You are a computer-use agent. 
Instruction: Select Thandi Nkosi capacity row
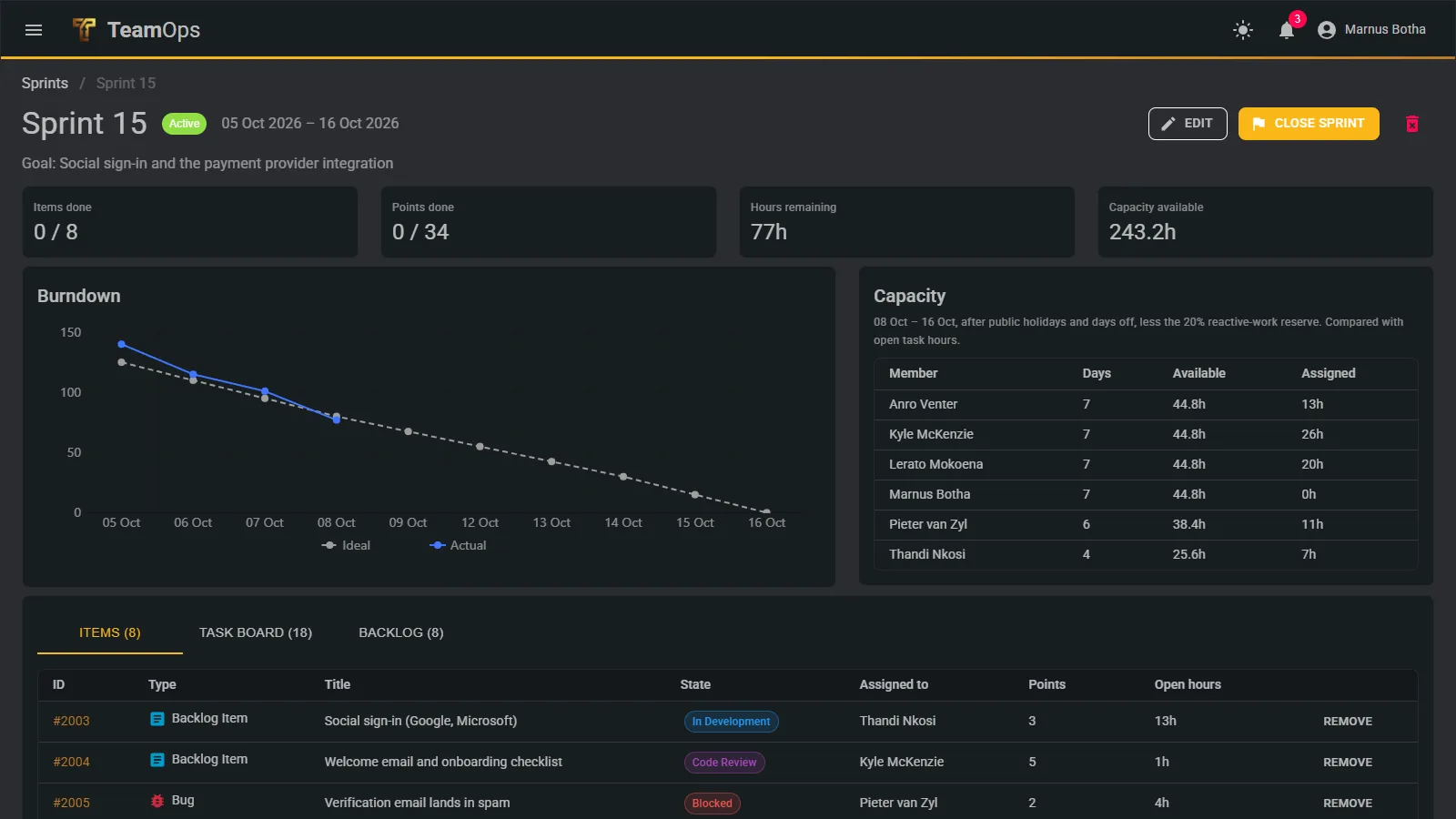tap(1146, 554)
